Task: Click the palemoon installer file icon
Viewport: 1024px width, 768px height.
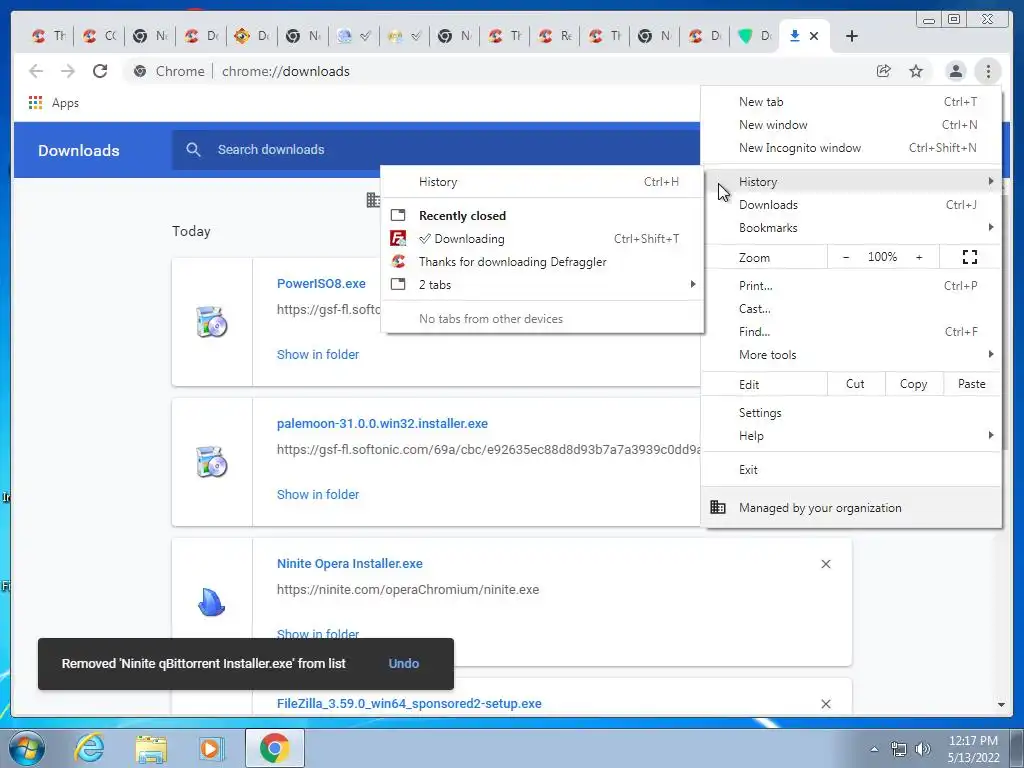Action: (x=212, y=462)
